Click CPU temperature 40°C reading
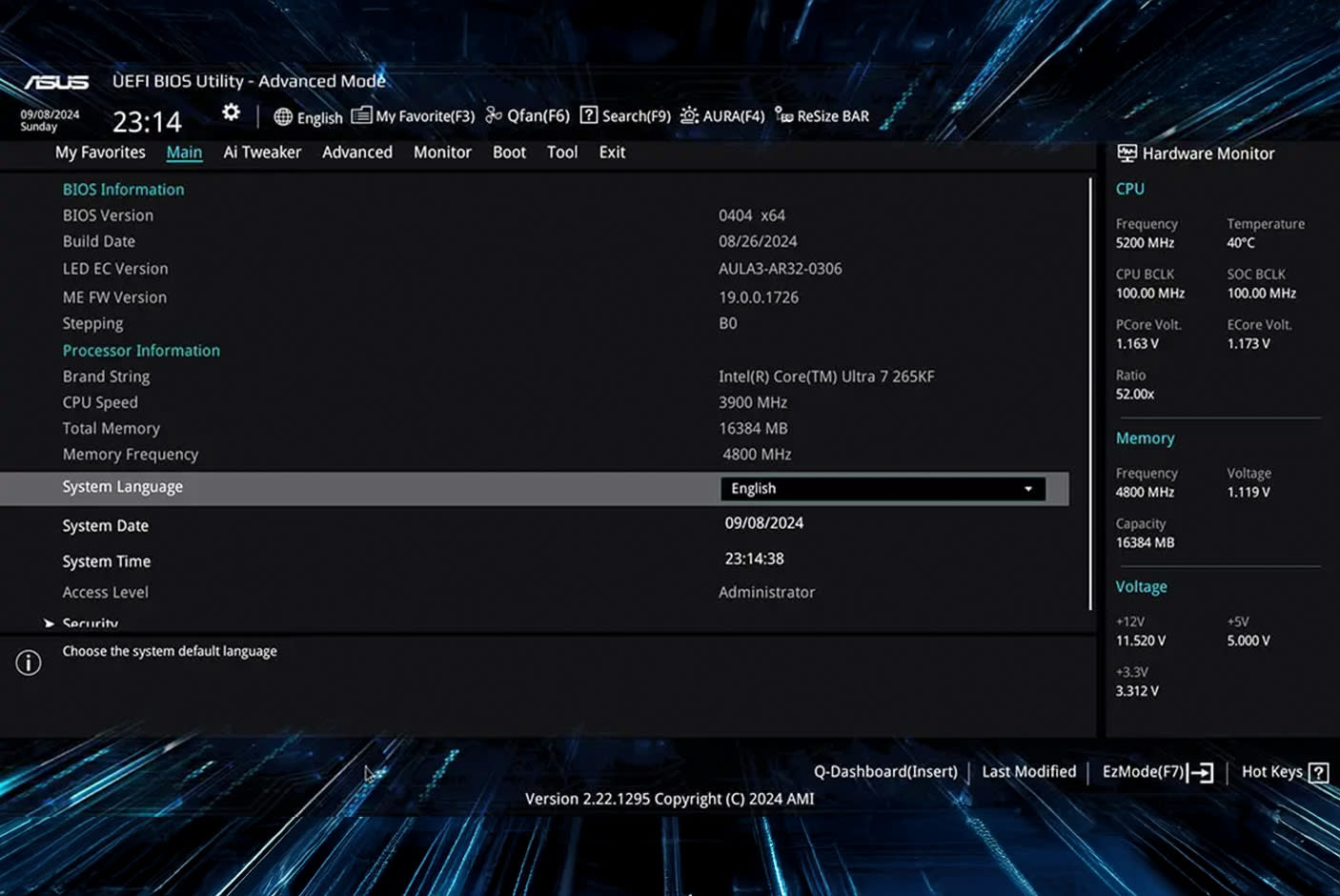1340x896 pixels. coord(1241,243)
